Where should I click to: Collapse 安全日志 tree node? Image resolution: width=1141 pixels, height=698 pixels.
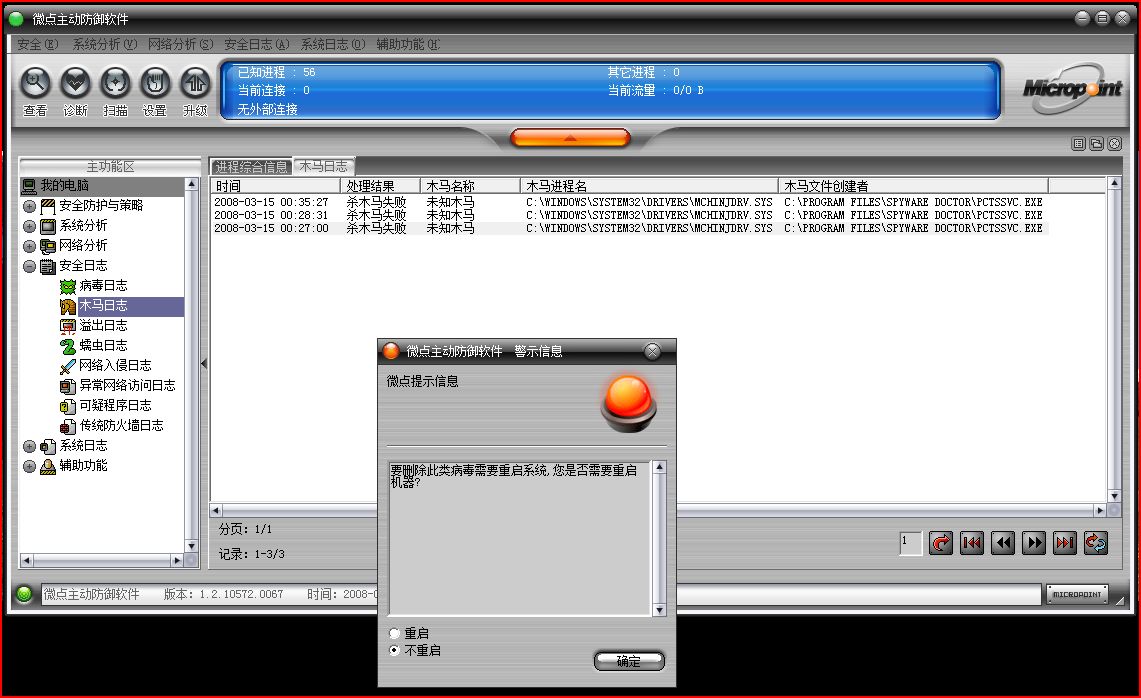29,266
